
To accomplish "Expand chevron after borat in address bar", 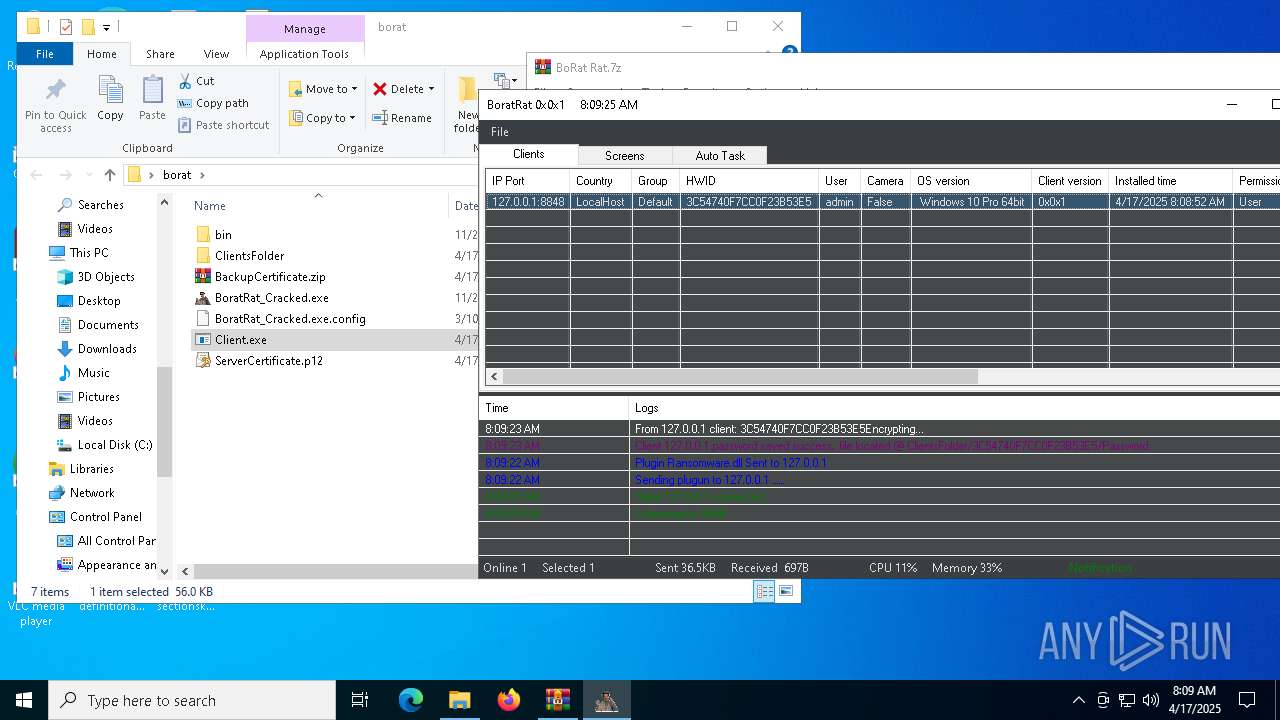I will pos(202,175).
